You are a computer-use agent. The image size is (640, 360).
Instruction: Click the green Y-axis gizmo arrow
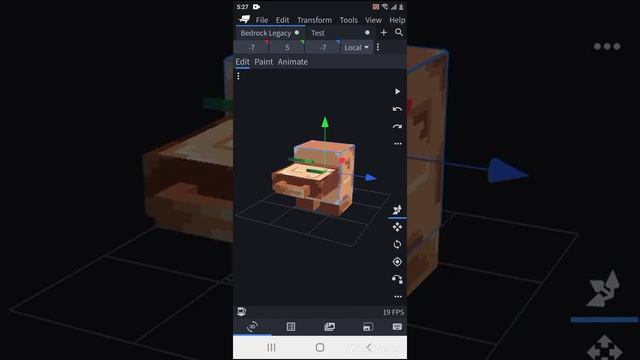point(325,122)
